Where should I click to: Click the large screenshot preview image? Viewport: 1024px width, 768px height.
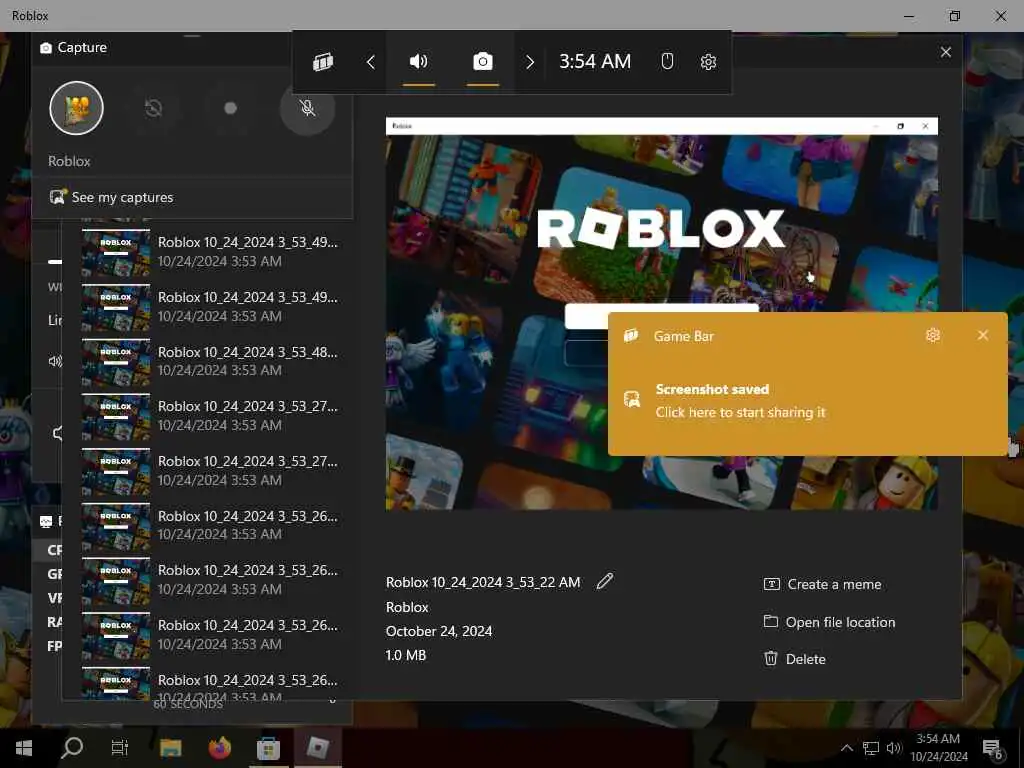[x=662, y=313]
